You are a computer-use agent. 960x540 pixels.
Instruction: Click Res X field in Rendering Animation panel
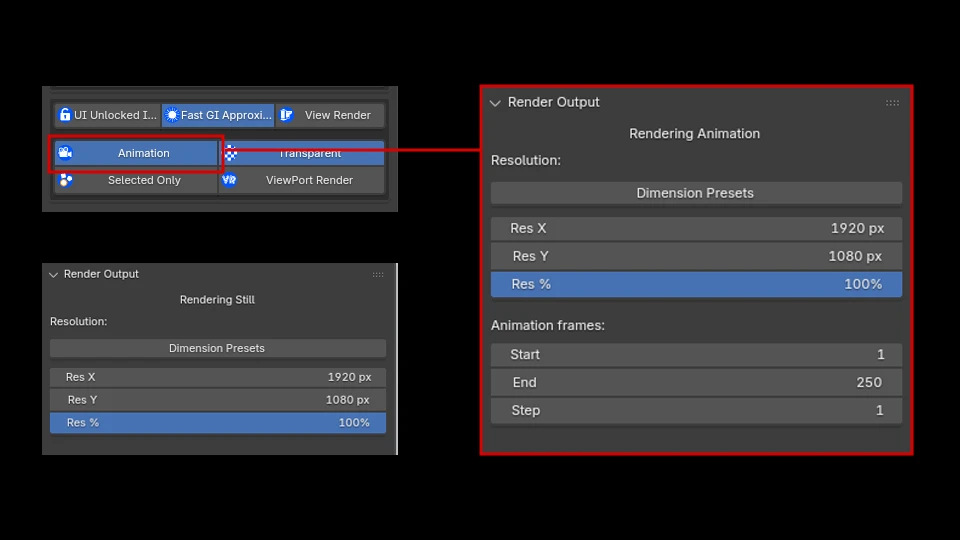click(x=696, y=228)
